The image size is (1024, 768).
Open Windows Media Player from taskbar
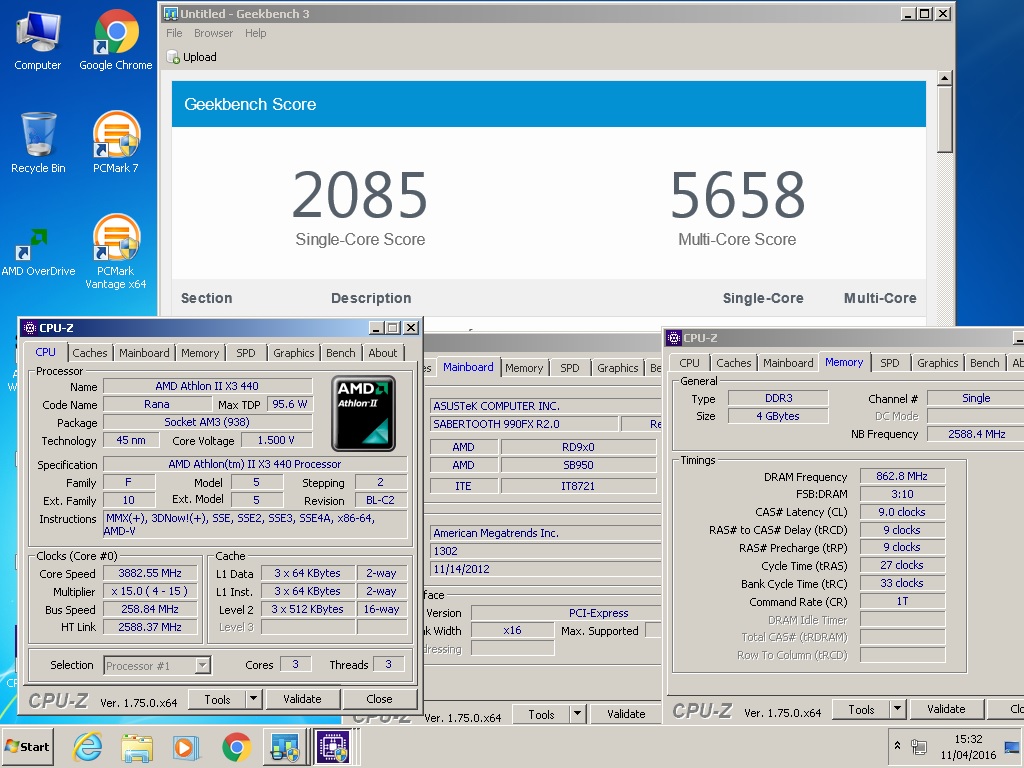pyautogui.click(x=186, y=746)
